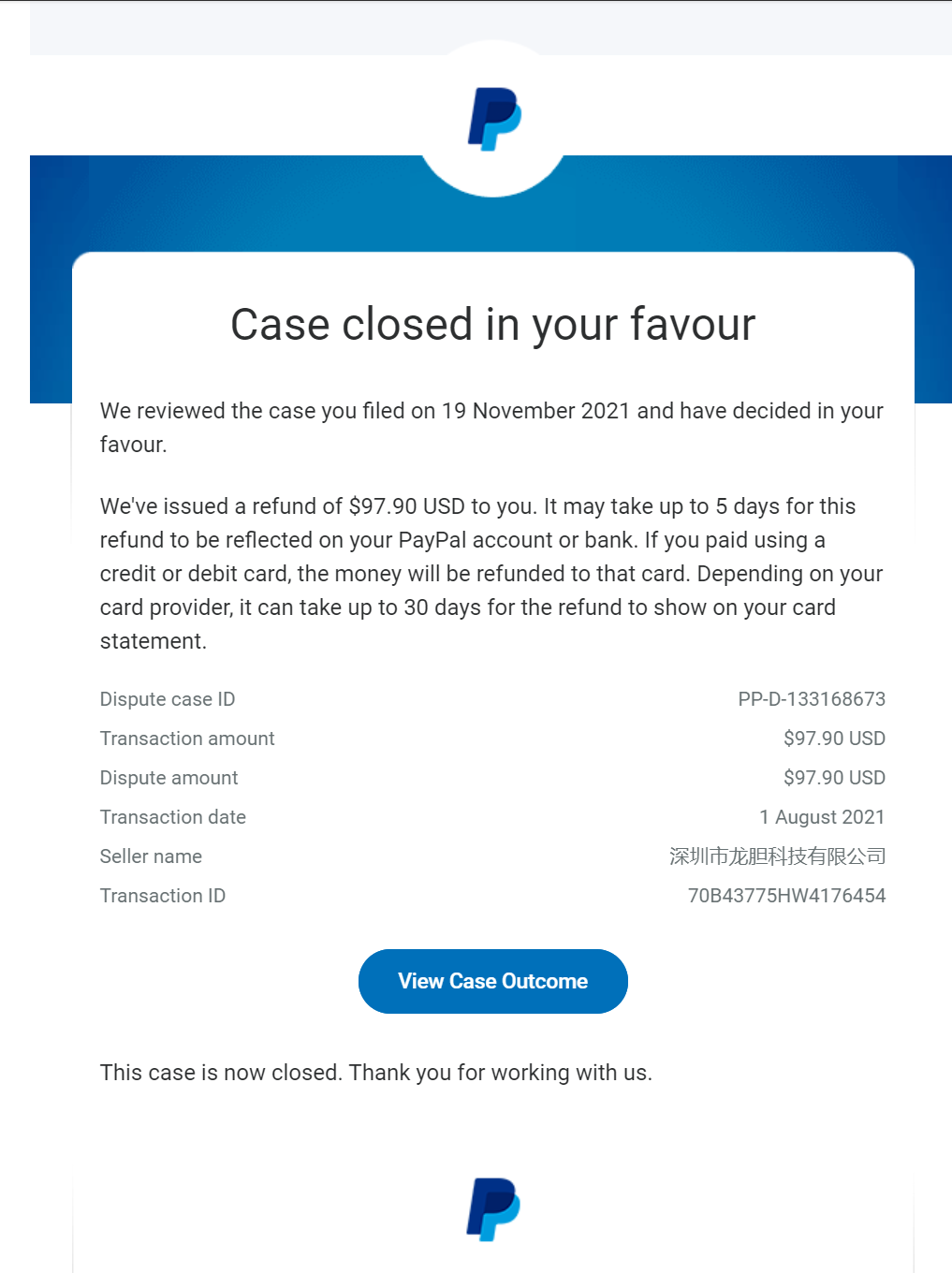This screenshot has height=1273, width=952.
Task: Click the 'Seller name' label
Action: click(151, 856)
